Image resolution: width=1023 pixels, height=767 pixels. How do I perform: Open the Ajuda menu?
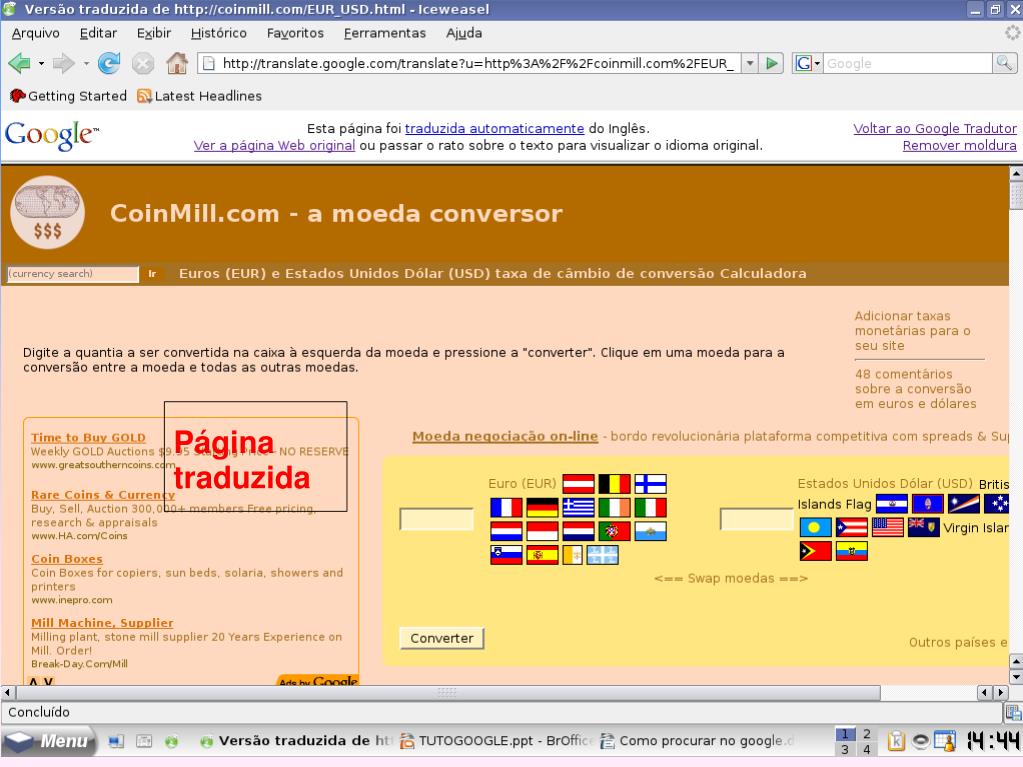pos(464,33)
